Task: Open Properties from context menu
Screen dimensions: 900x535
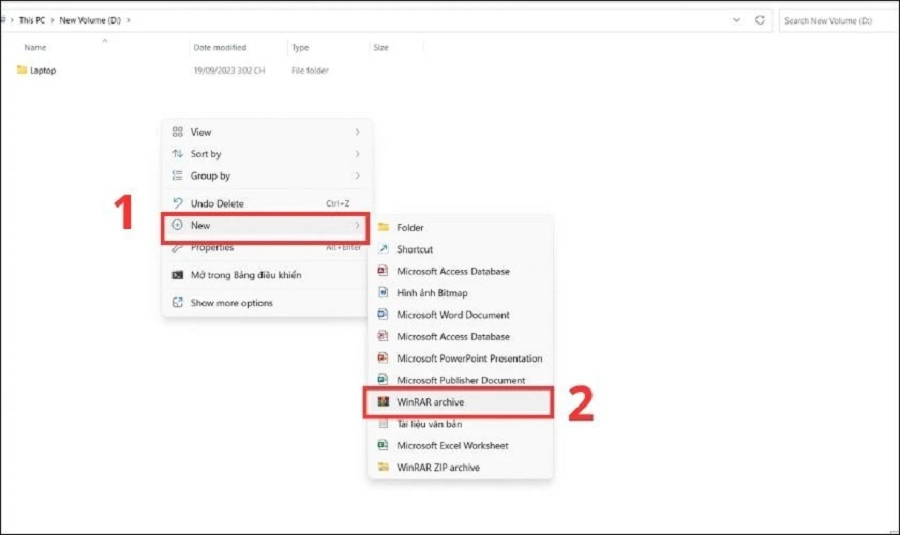Action: (266, 247)
